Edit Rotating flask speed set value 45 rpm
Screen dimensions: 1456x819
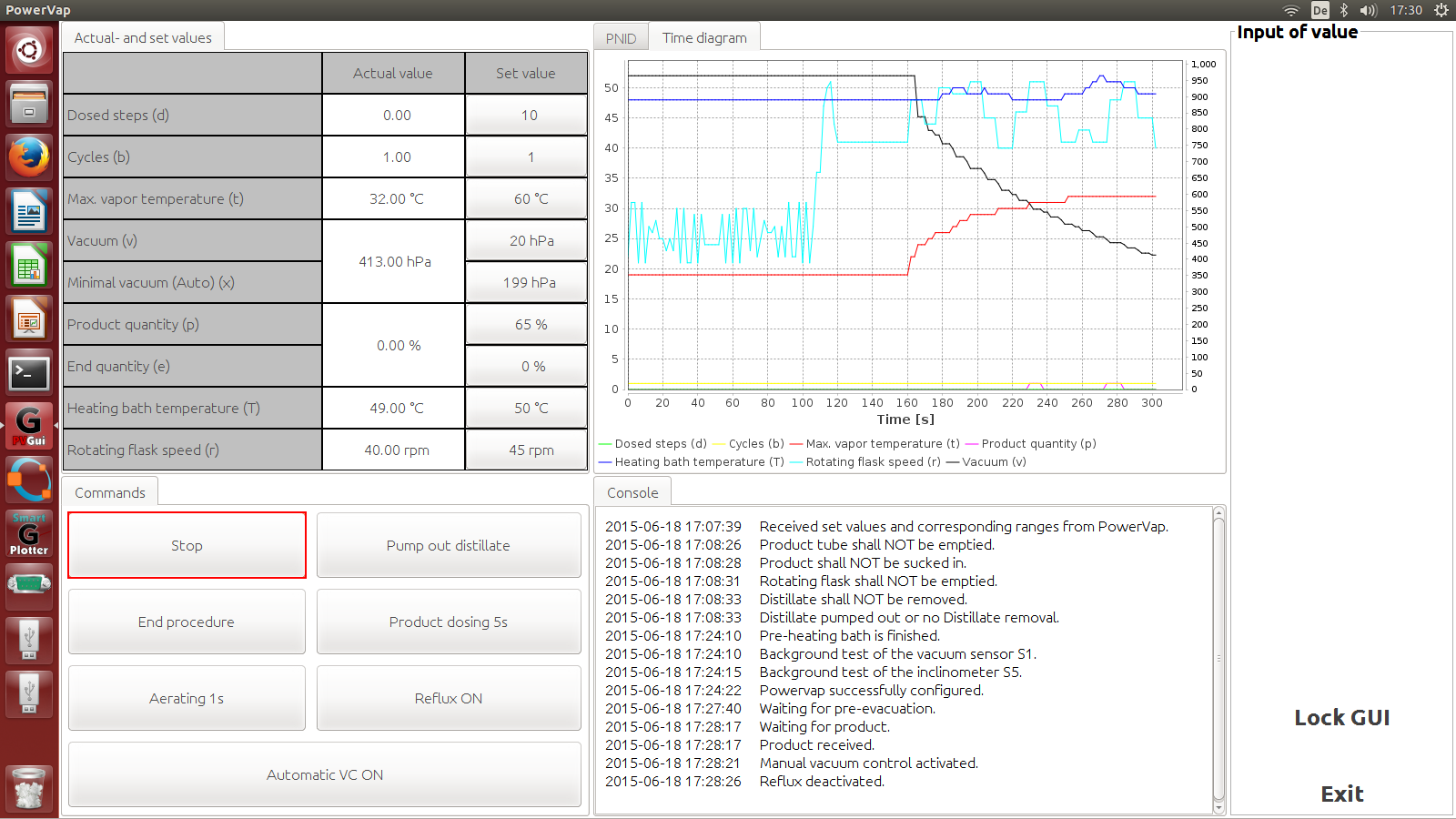tap(527, 450)
